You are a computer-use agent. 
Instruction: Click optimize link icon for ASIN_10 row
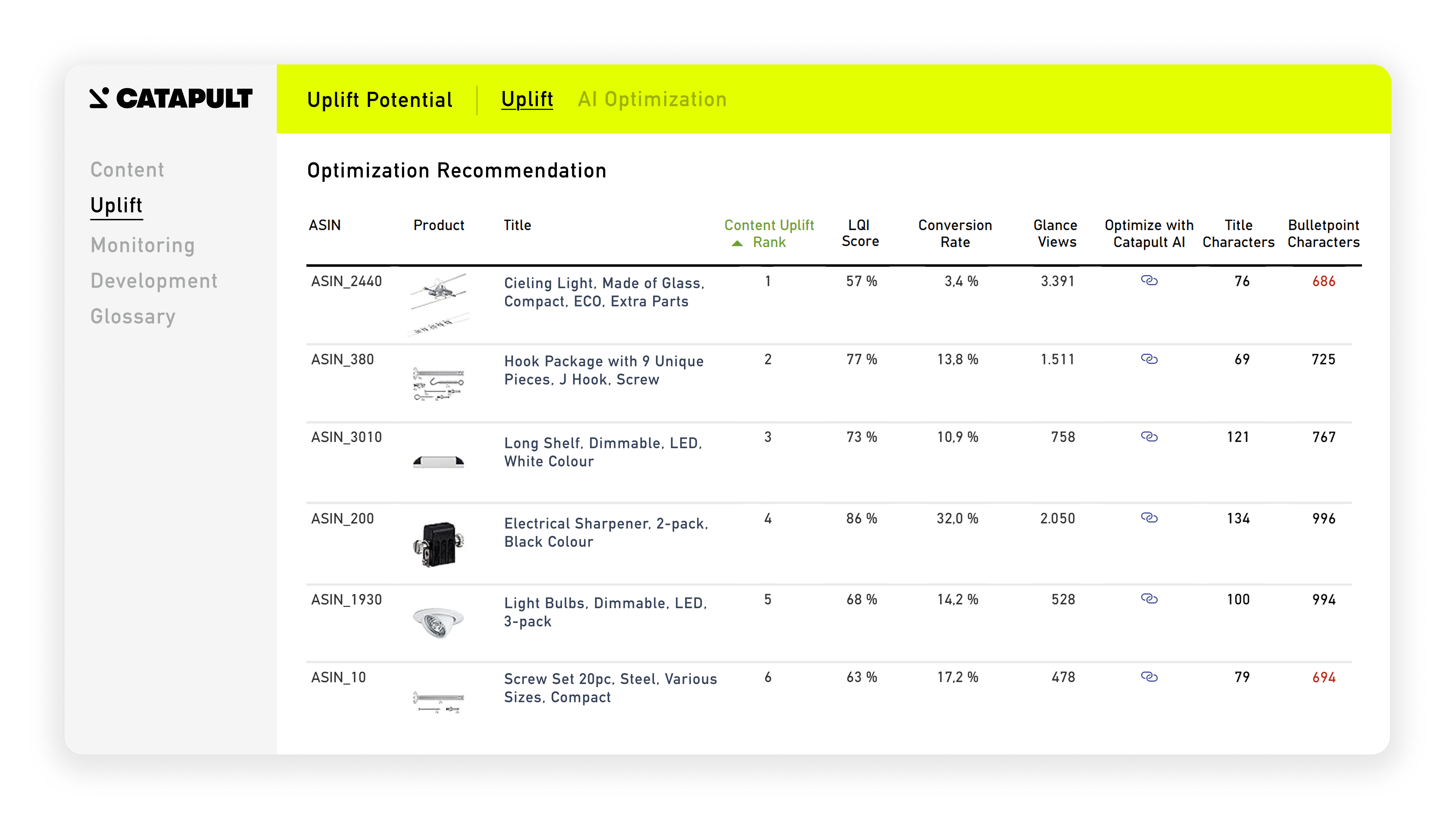click(1149, 677)
